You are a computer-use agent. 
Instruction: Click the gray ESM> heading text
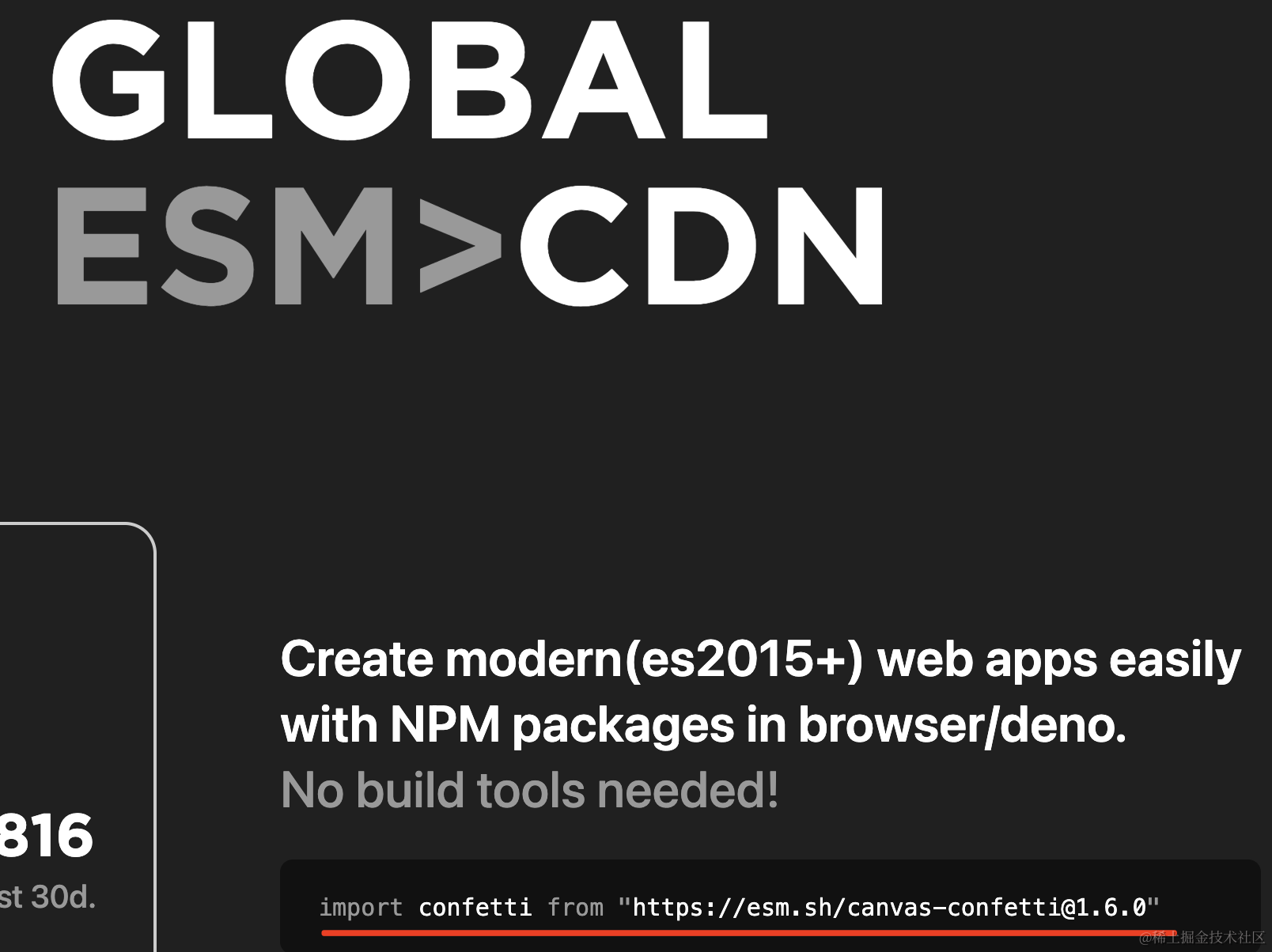(279, 246)
